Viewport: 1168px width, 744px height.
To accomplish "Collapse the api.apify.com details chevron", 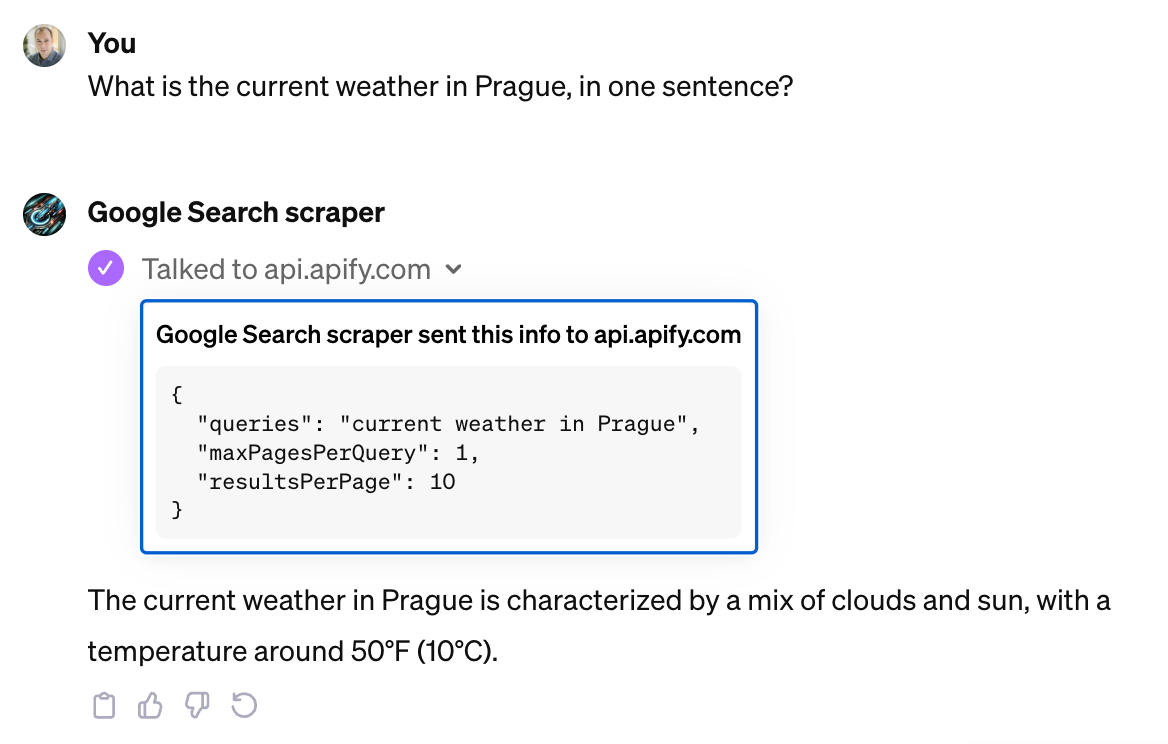I will click(x=453, y=269).
